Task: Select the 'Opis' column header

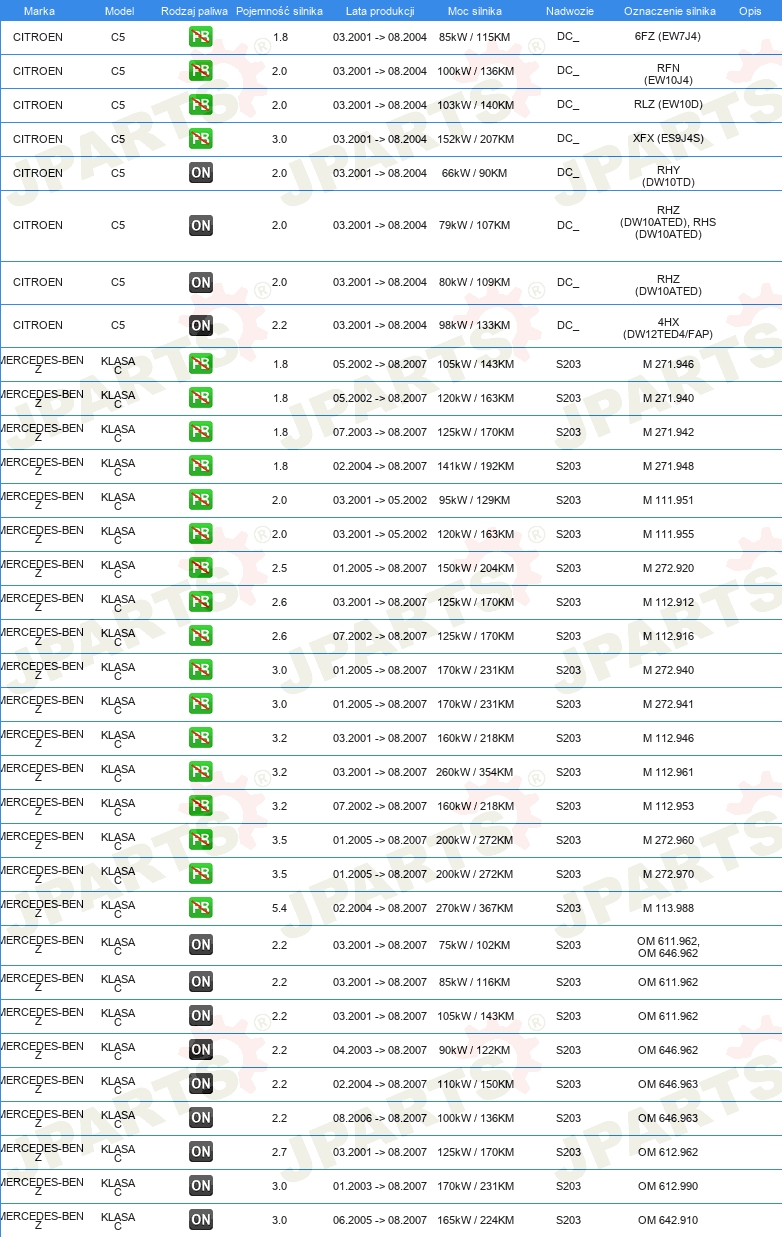Action: coord(750,11)
